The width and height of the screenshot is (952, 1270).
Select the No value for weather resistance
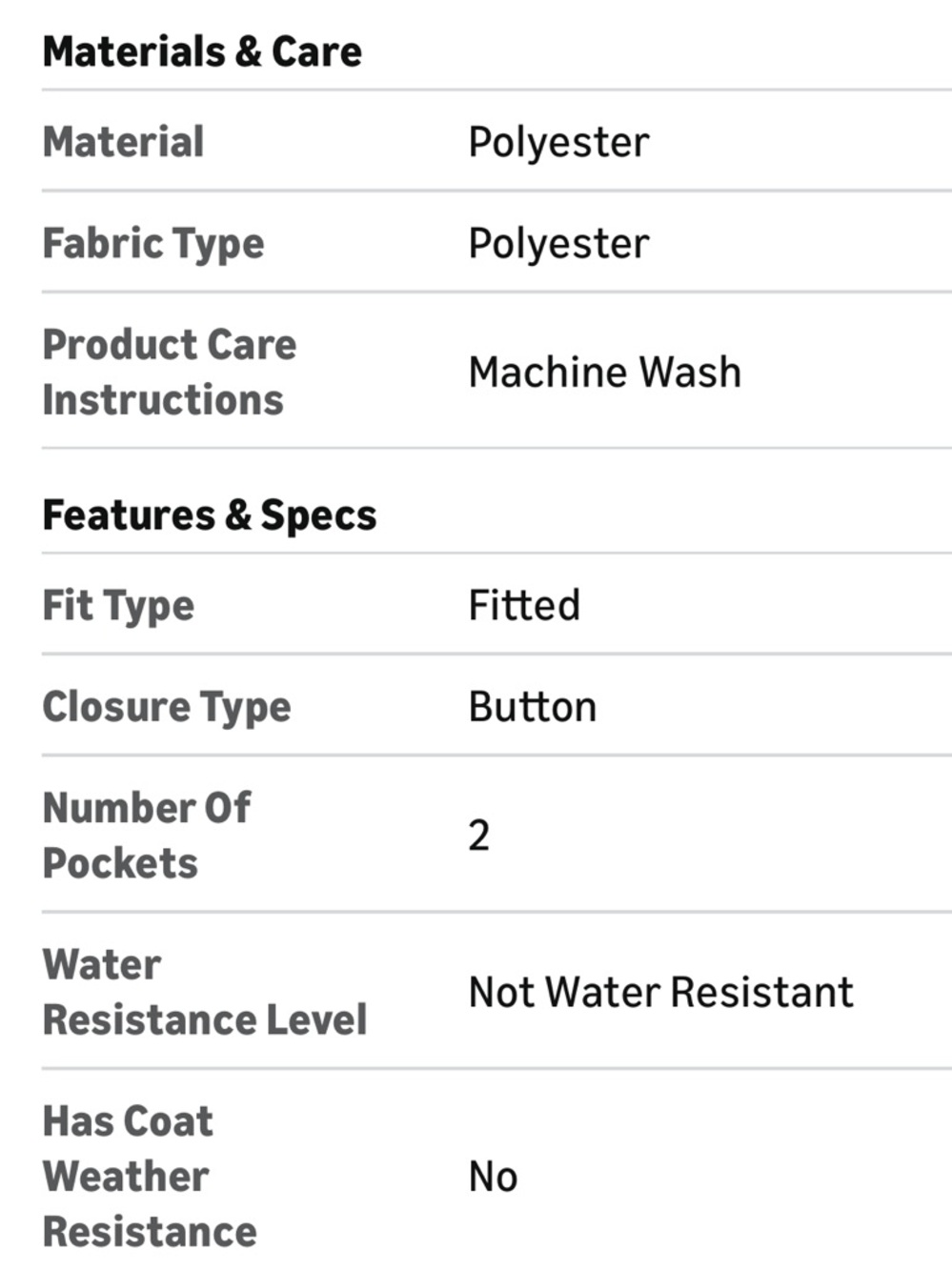click(x=493, y=1177)
